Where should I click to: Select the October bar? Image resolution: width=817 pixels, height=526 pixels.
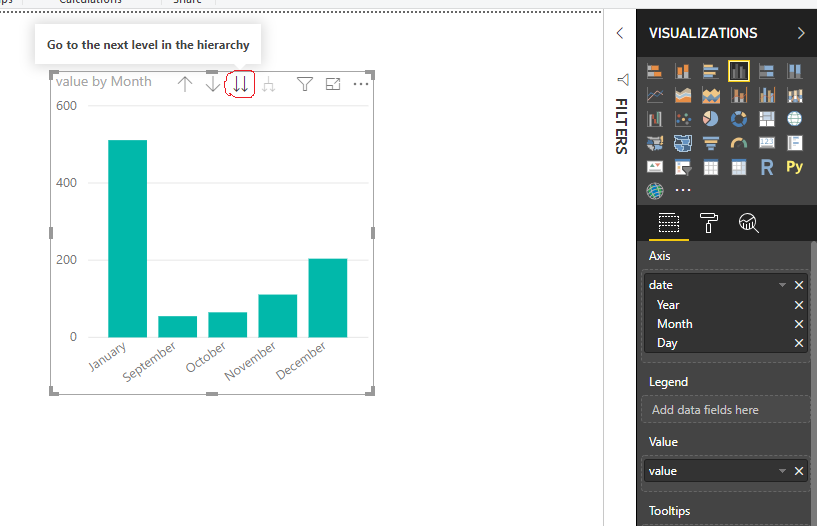coord(228,324)
